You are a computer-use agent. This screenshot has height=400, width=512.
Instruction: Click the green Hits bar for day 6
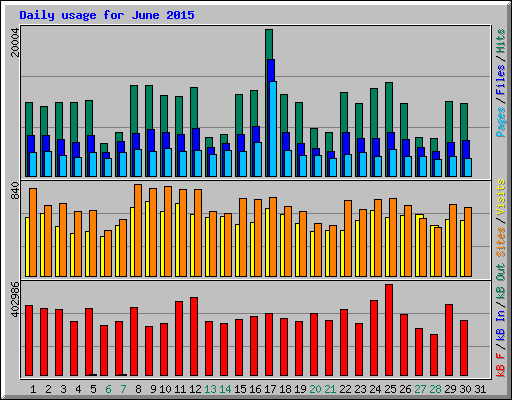coord(104,148)
